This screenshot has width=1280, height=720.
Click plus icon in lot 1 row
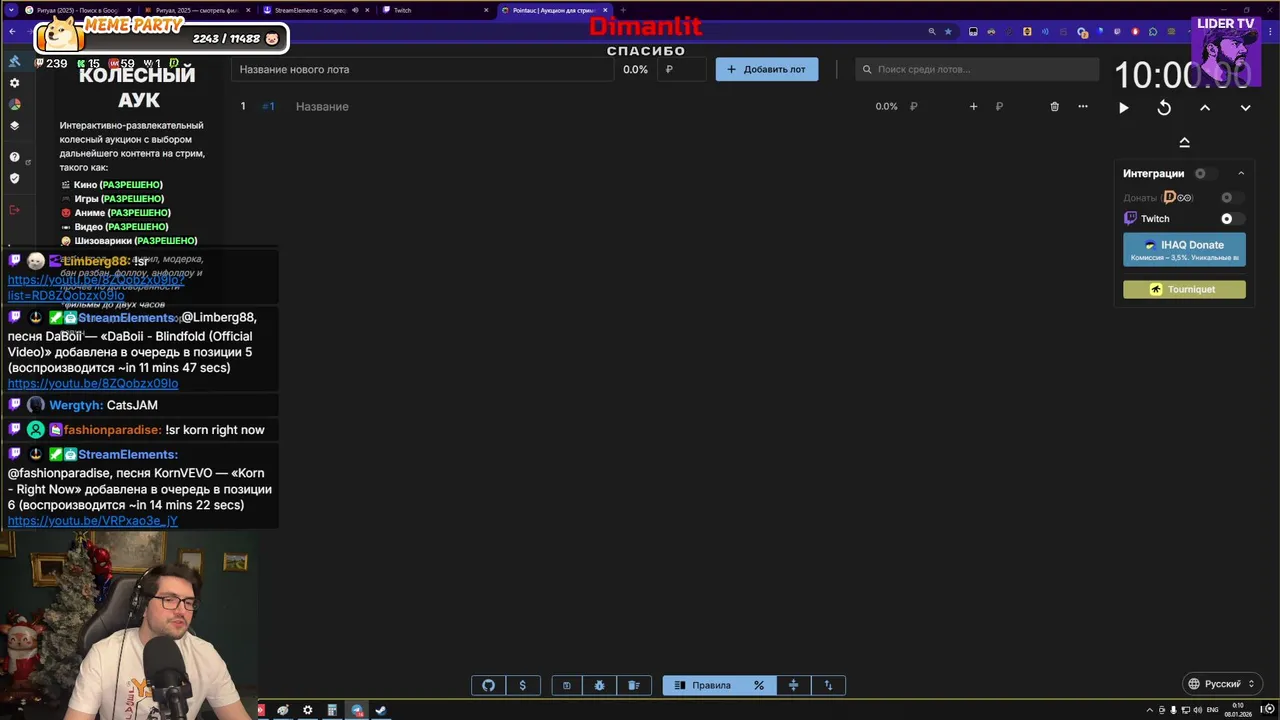pyautogui.click(x=973, y=106)
